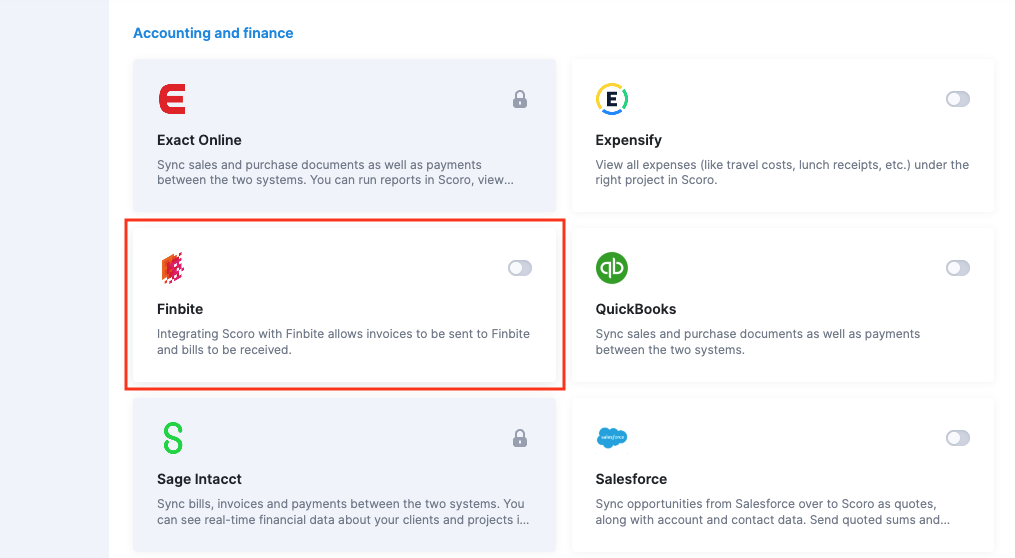Click the Salesforce cloud logo
This screenshot has width=1015, height=558.
click(x=612, y=438)
